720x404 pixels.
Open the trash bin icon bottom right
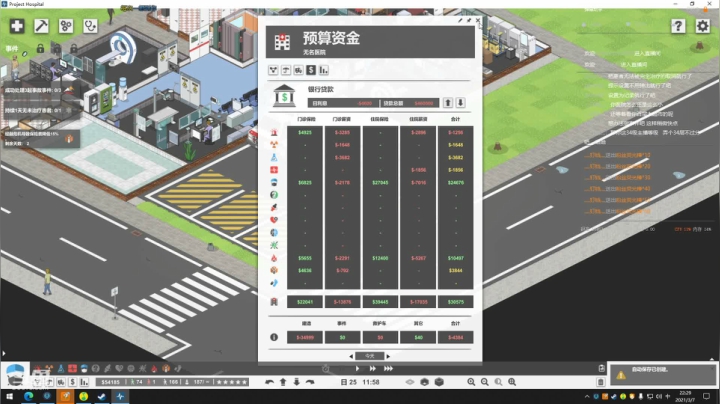tap(601, 382)
